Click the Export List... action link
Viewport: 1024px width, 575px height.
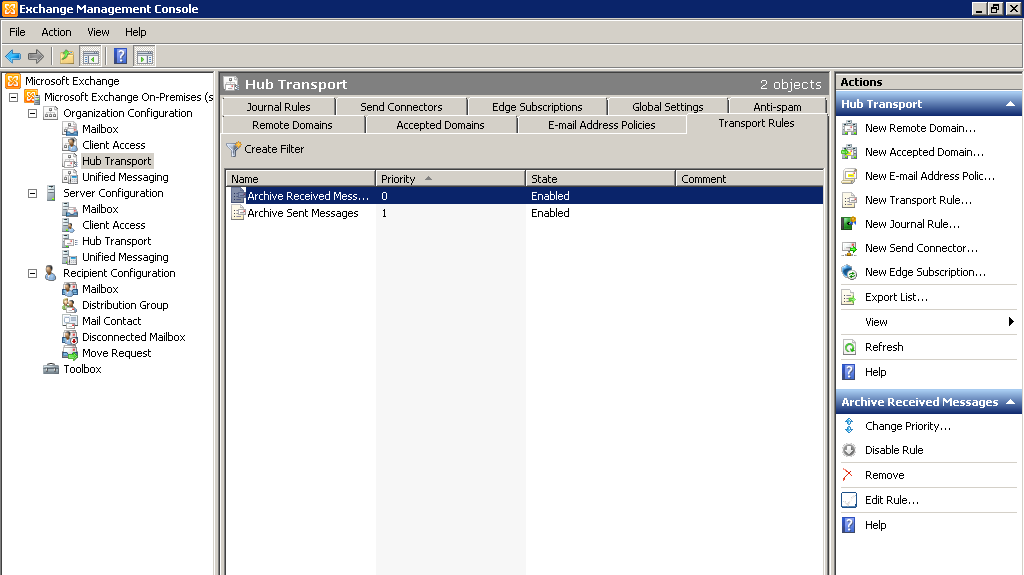pos(896,297)
